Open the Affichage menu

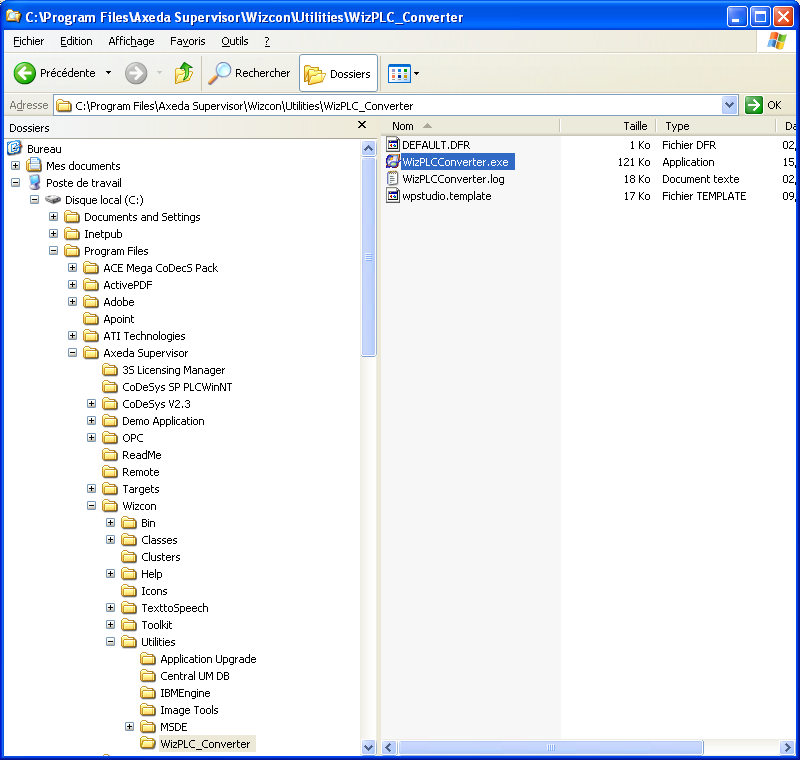[x=131, y=41]
